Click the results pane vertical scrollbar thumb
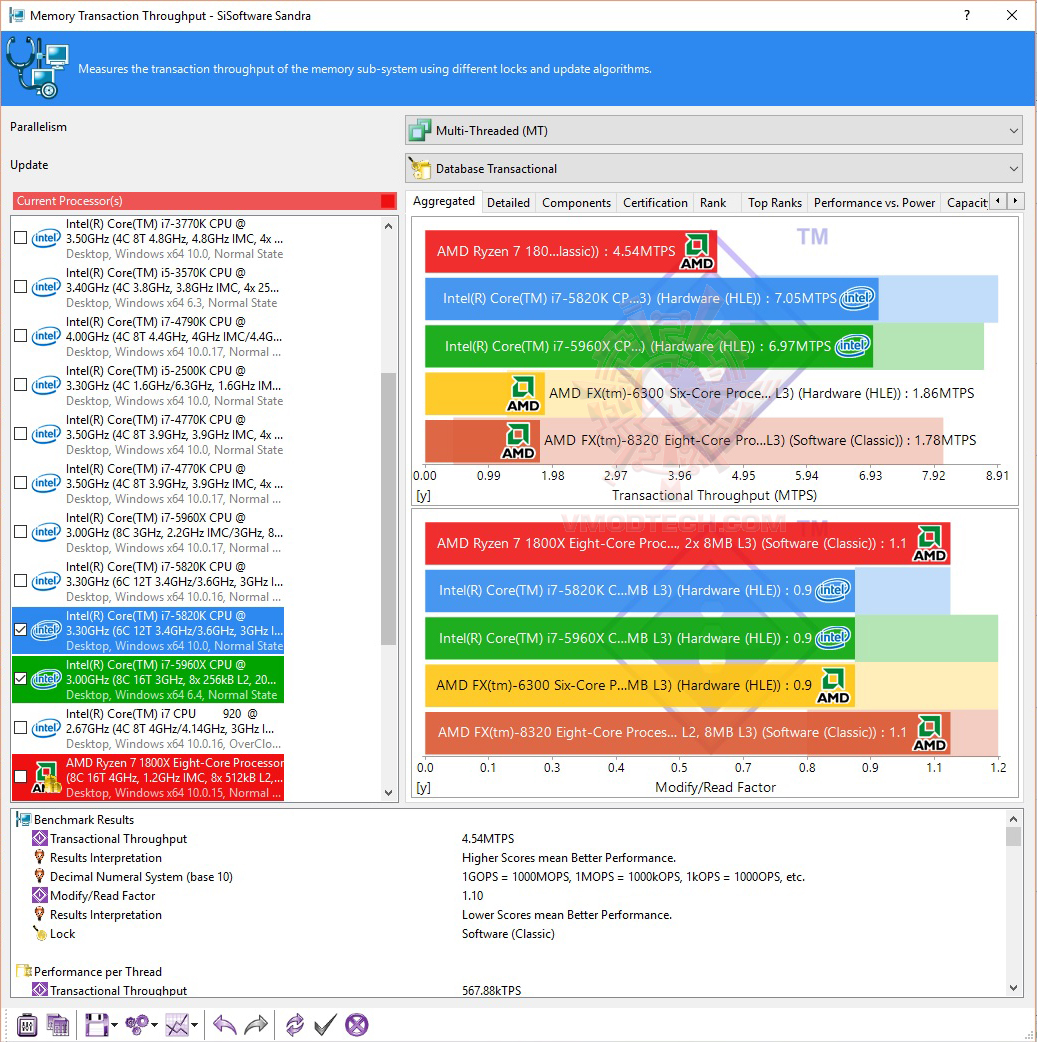This screenshot has width=1037, height=1042. tap(1013, 836)
